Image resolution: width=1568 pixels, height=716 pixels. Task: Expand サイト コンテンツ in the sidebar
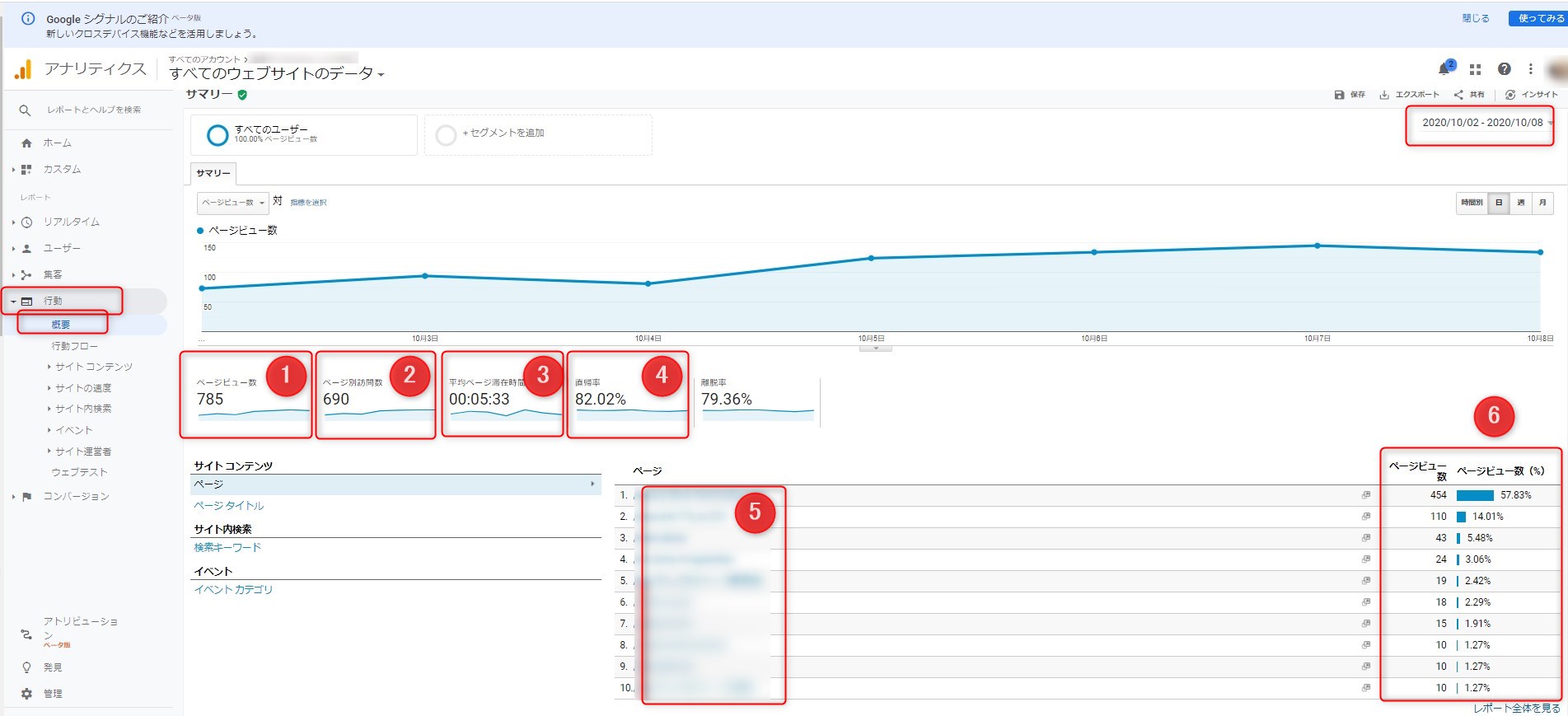pyautogui.click(x=93, y=367)
